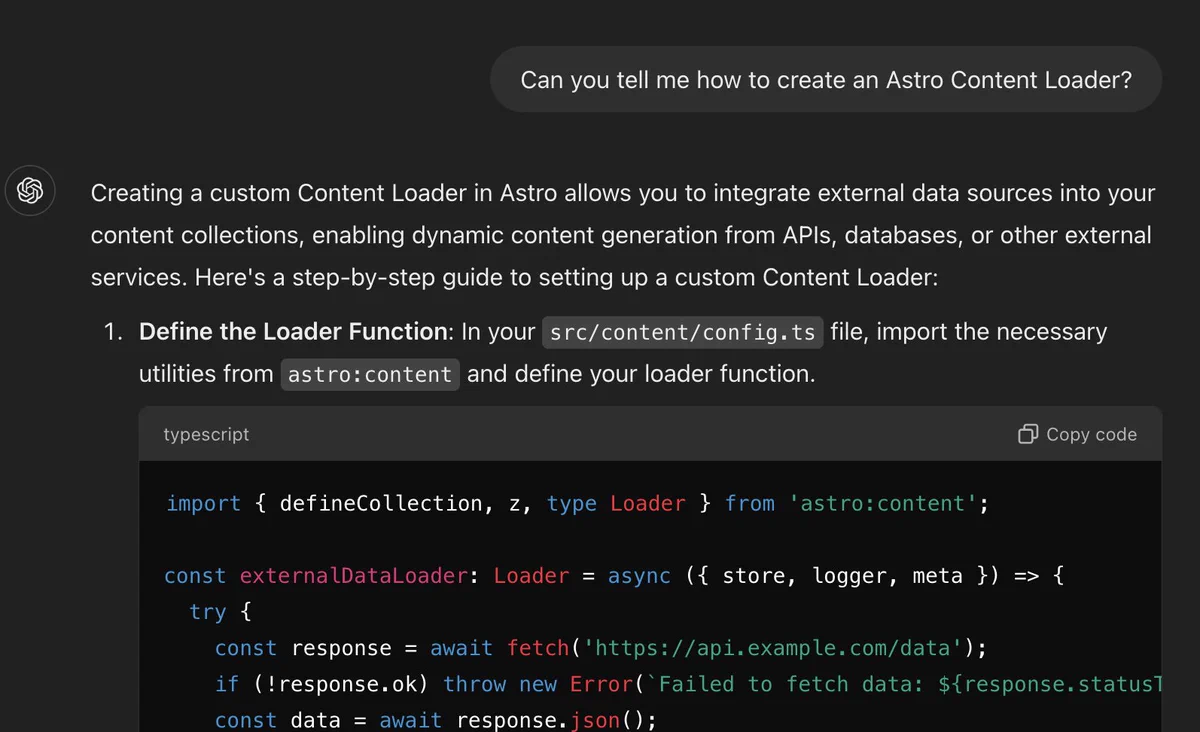Click 'externalDataLoader' identifier in the code
Screen dimensions: 1200x732
[x=353, y=576]
